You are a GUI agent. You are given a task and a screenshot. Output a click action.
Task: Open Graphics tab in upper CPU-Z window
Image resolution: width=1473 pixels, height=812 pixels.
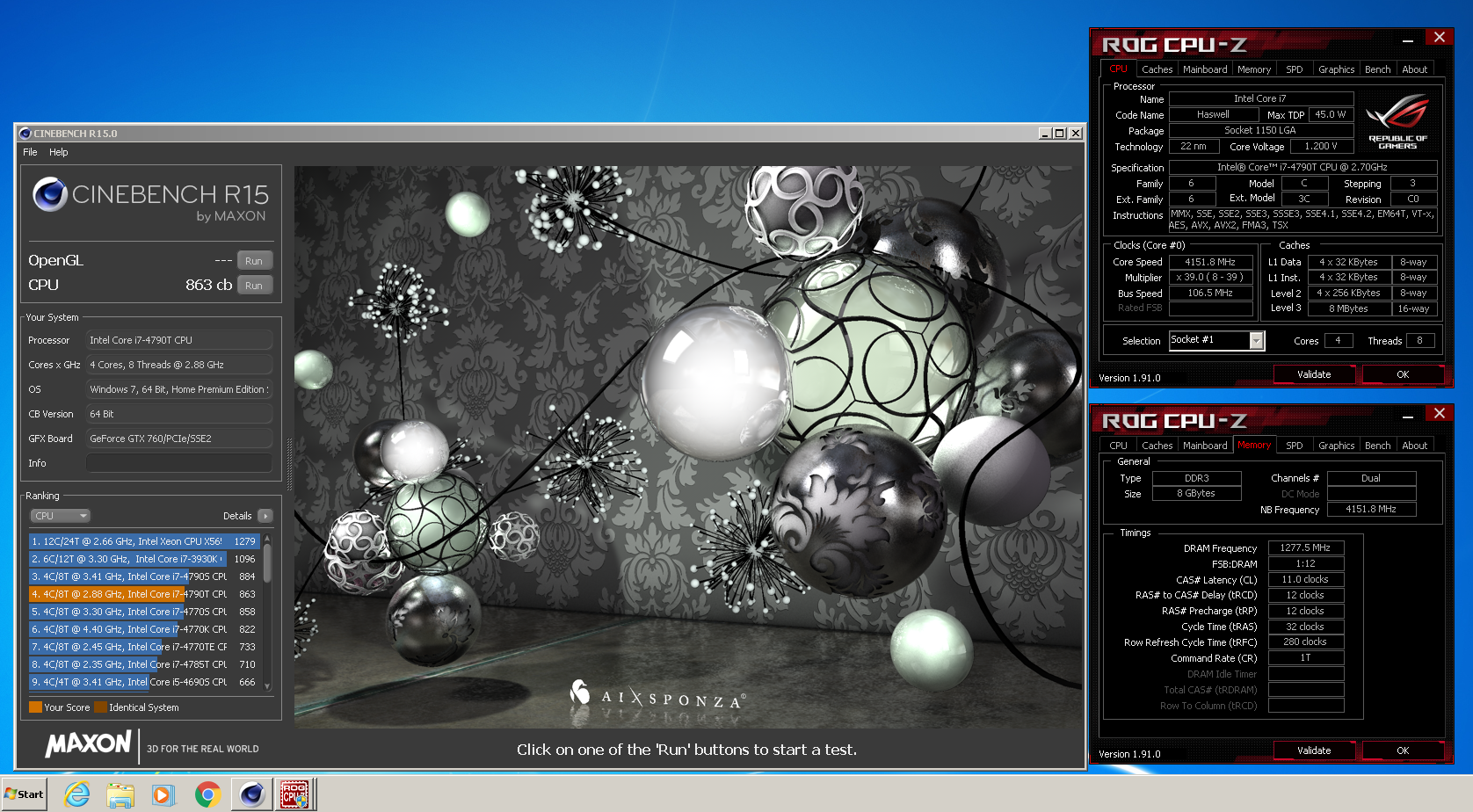coord(1336,69)
